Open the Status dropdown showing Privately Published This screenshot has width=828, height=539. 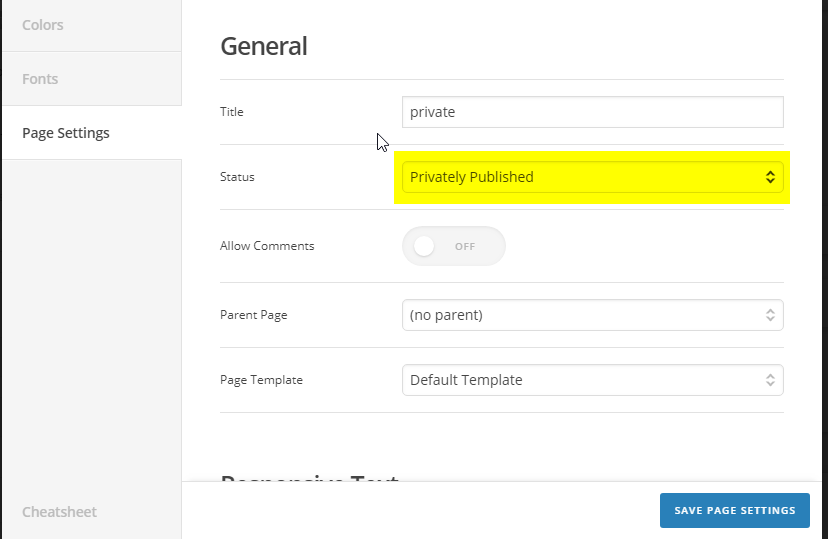[x=592, y=177]
